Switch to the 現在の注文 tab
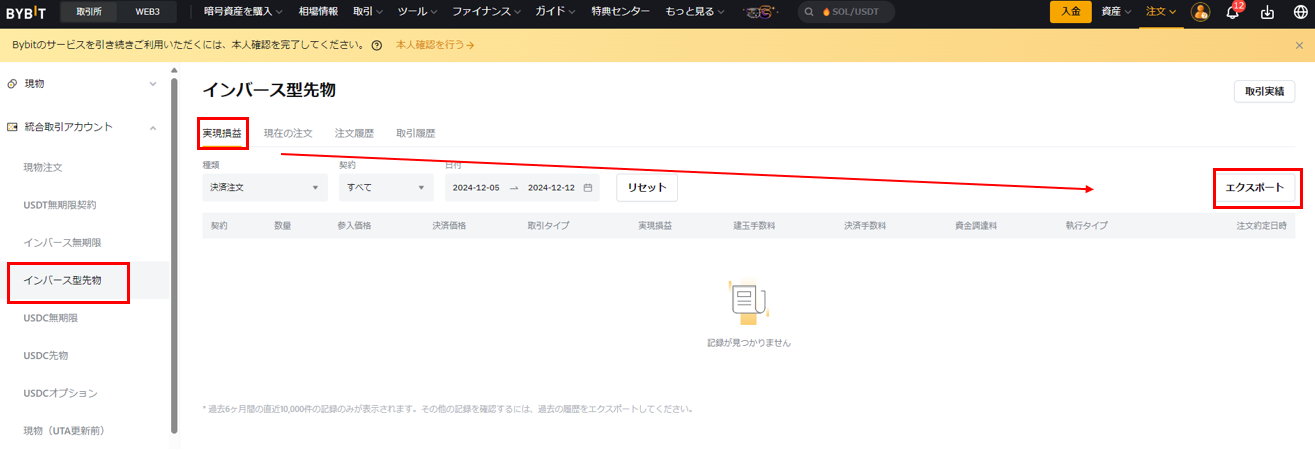1315x451 pixels. click(x=288, y=133)
